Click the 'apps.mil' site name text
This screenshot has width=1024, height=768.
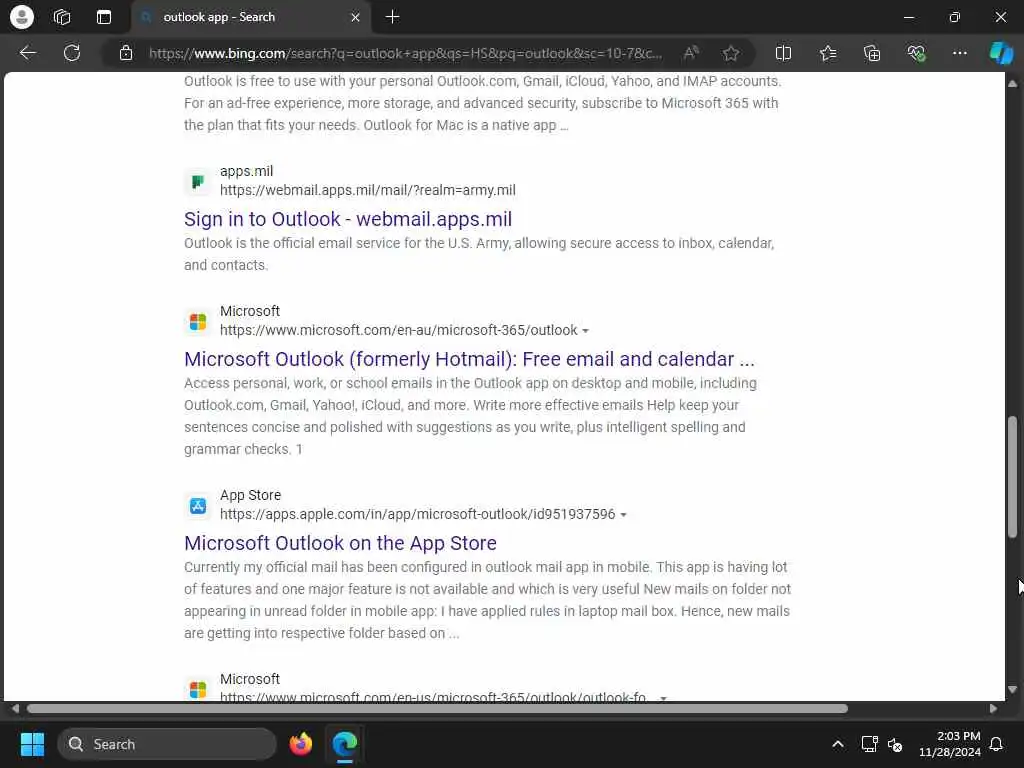(x=246, y=171)
